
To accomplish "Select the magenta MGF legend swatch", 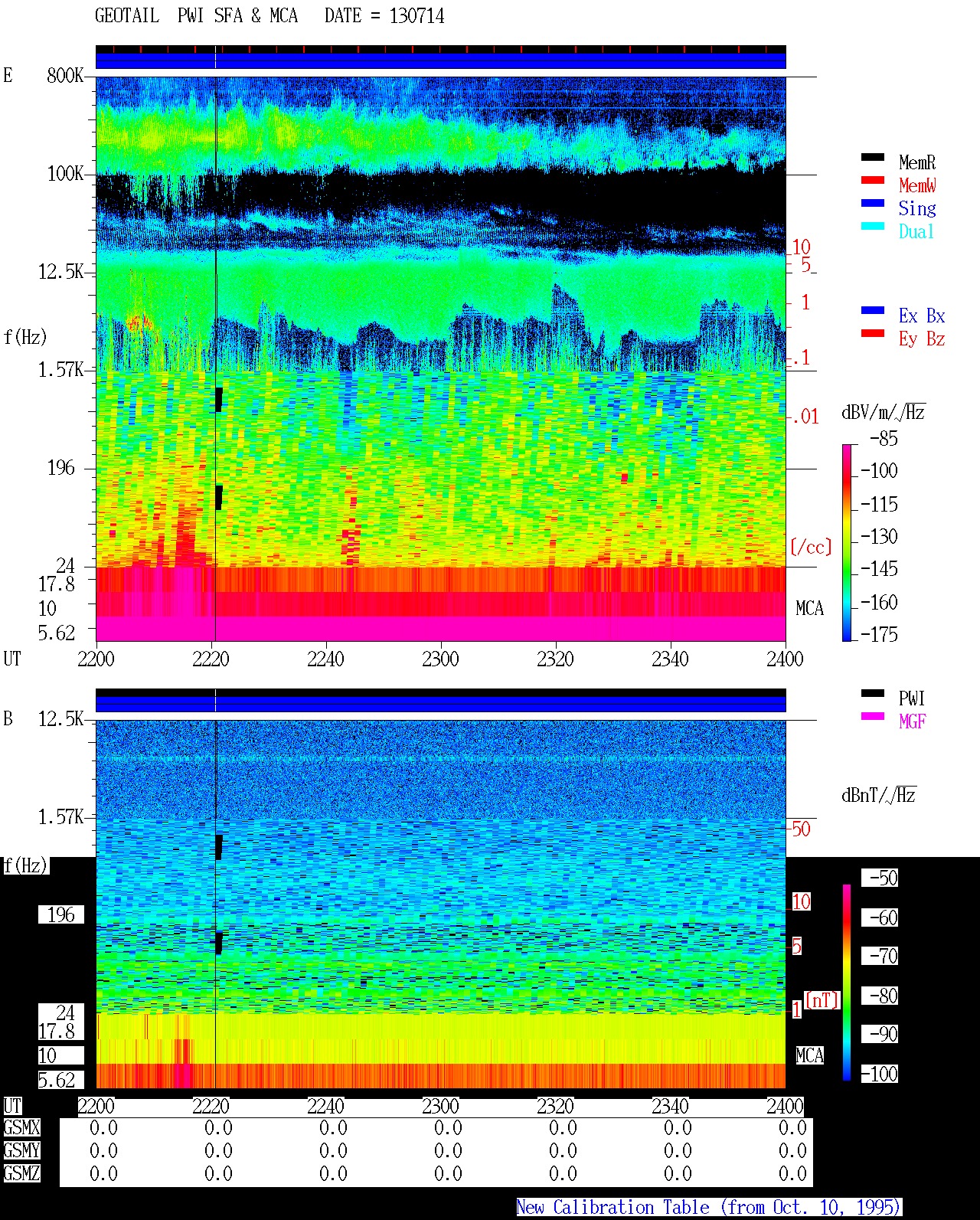I will click(x=872, y=717).
